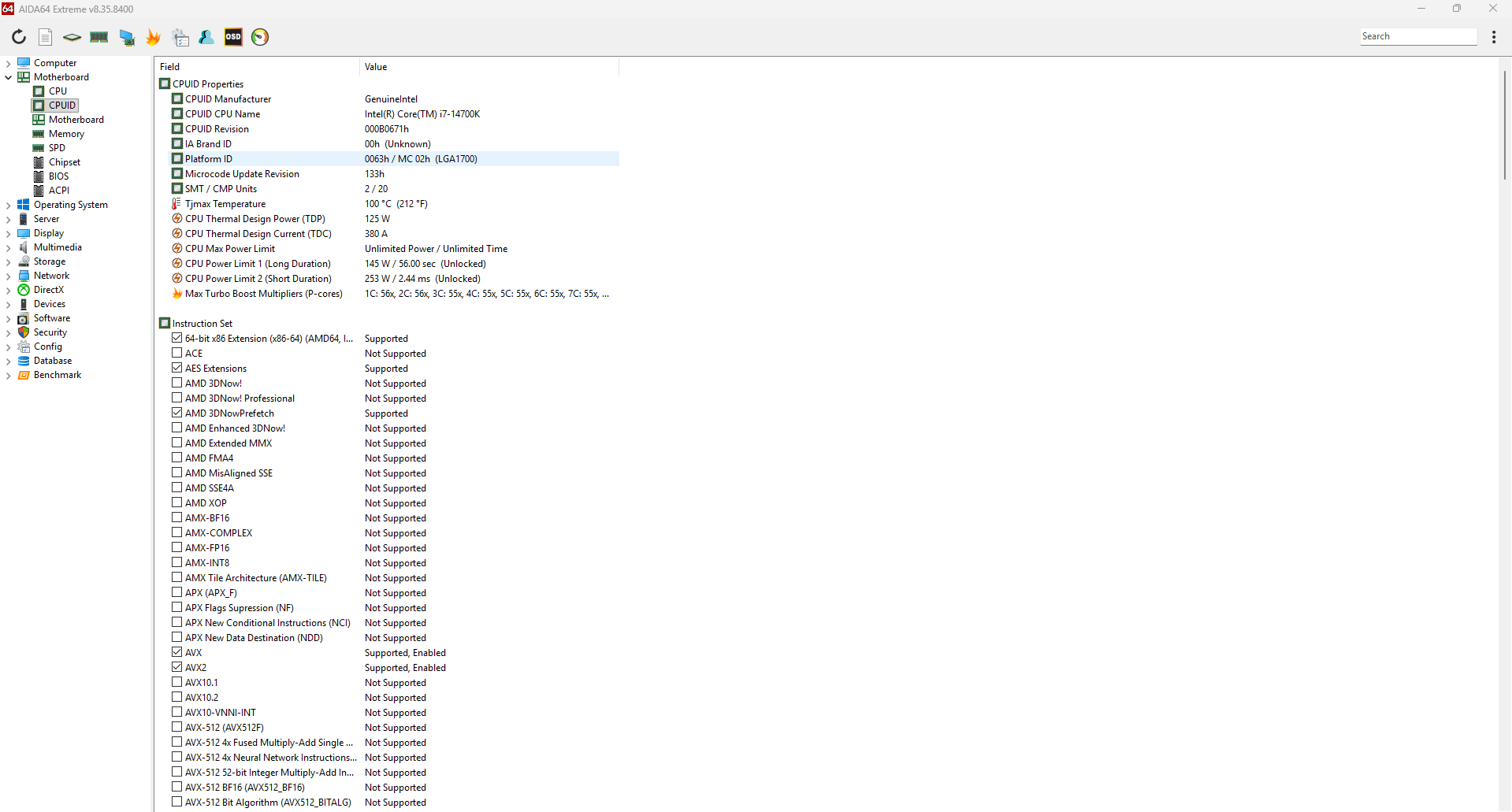
Task: Select Database in the navigation tree
Action: pyautogui.click(x=52, y=361)
